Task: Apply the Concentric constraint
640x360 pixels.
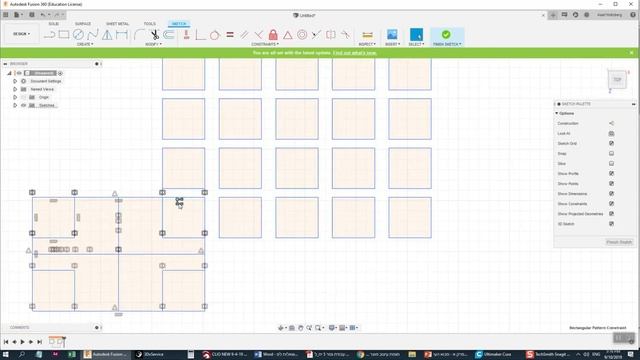Action: click(302, 35)
